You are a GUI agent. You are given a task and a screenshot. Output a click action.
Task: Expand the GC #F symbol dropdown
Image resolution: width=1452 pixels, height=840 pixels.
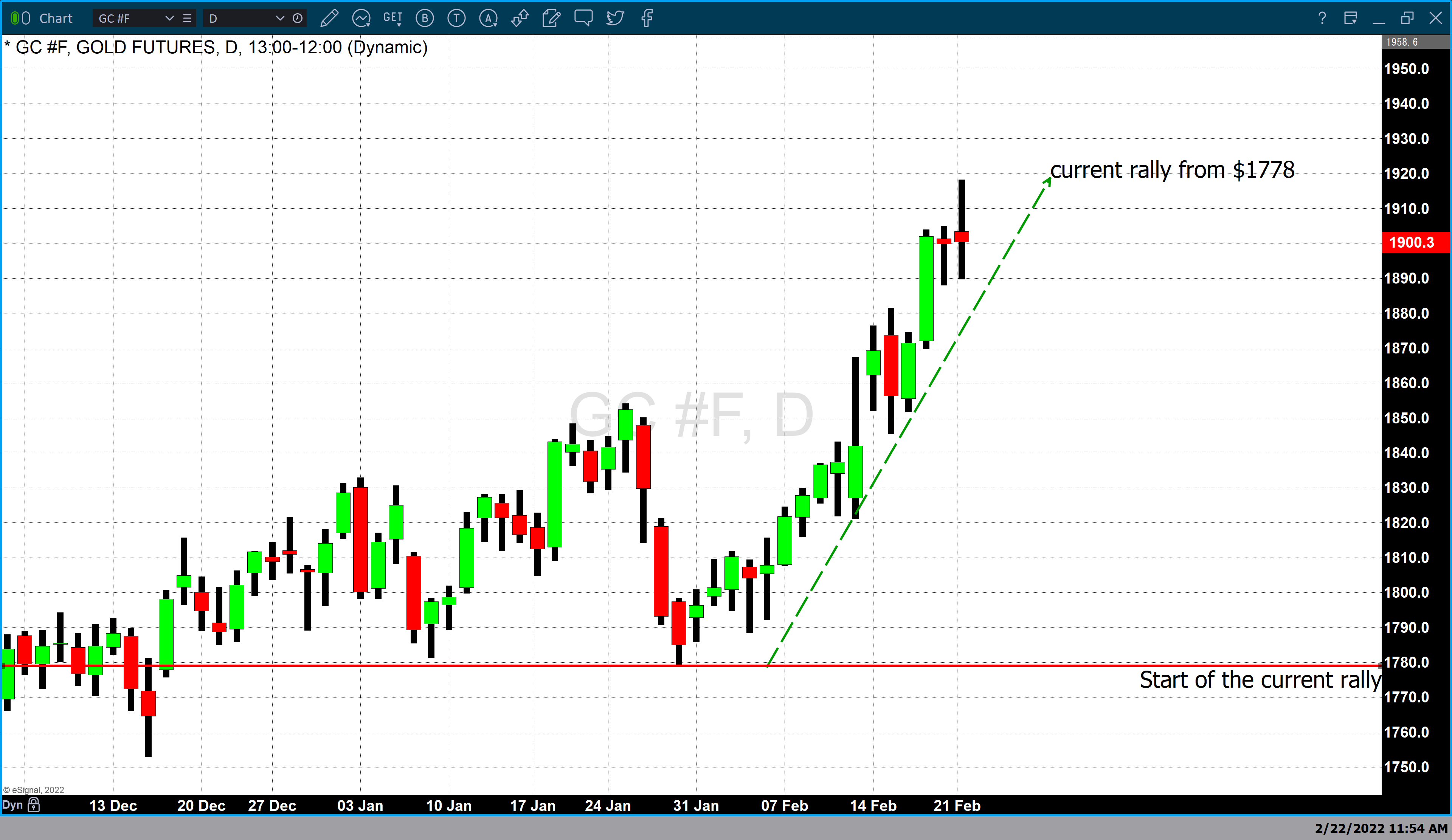[x=169, y=19]
